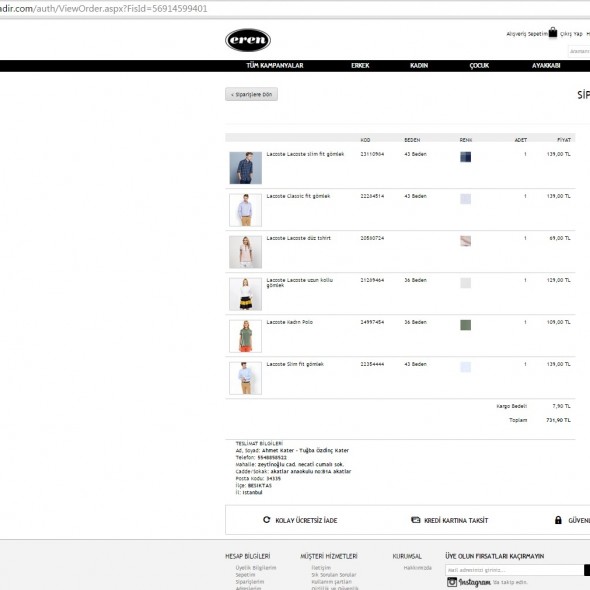Open the Lacoste Kadın Polo thumbnail
This screenshot has height=590, width=590.
(x=246, y=336)
